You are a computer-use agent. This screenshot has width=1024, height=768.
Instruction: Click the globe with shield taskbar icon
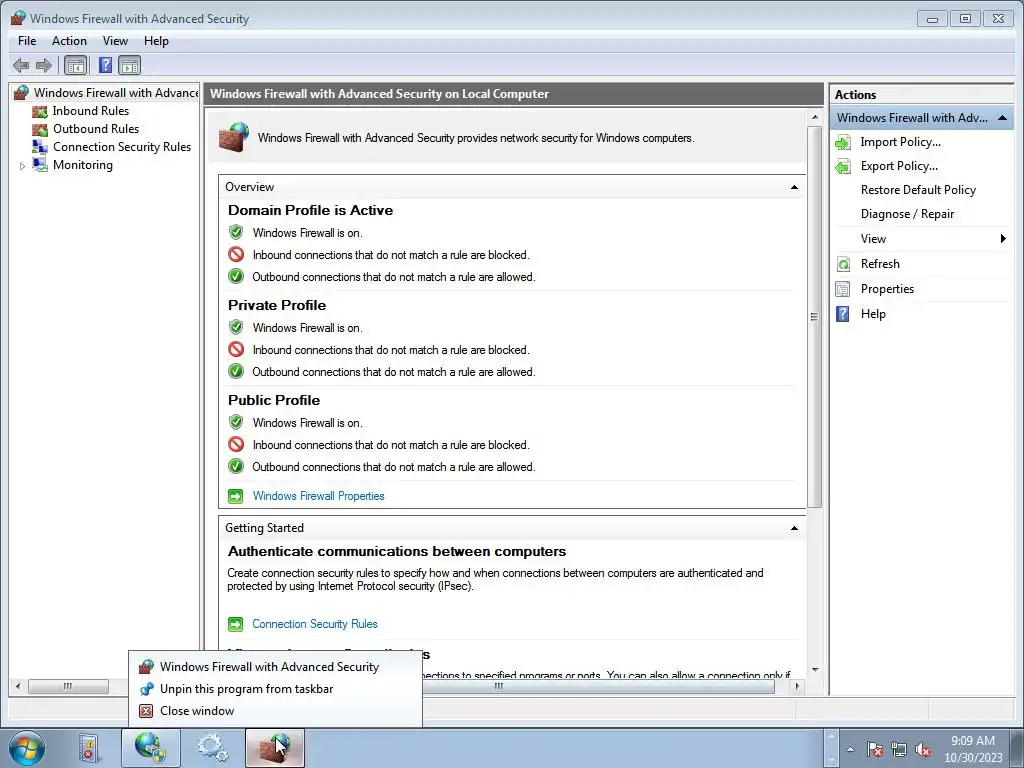[x=151, y=748]
